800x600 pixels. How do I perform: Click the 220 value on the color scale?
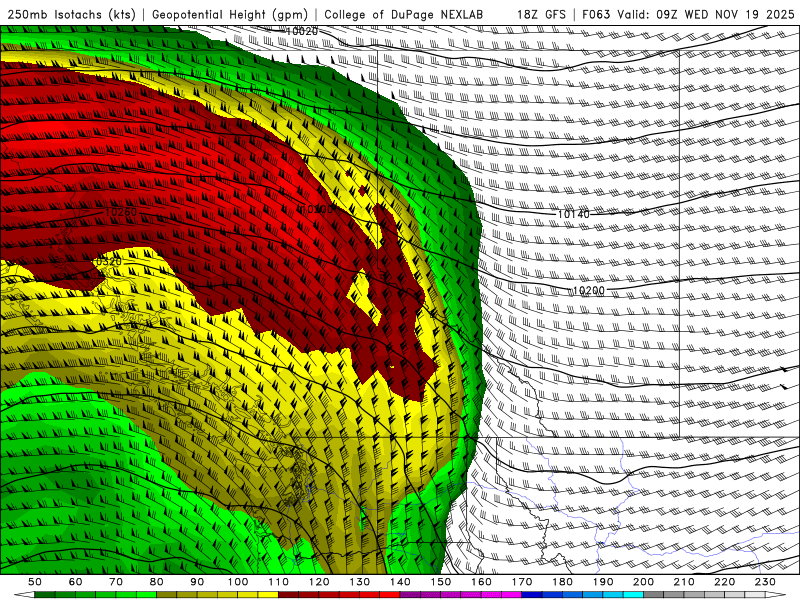724,582
